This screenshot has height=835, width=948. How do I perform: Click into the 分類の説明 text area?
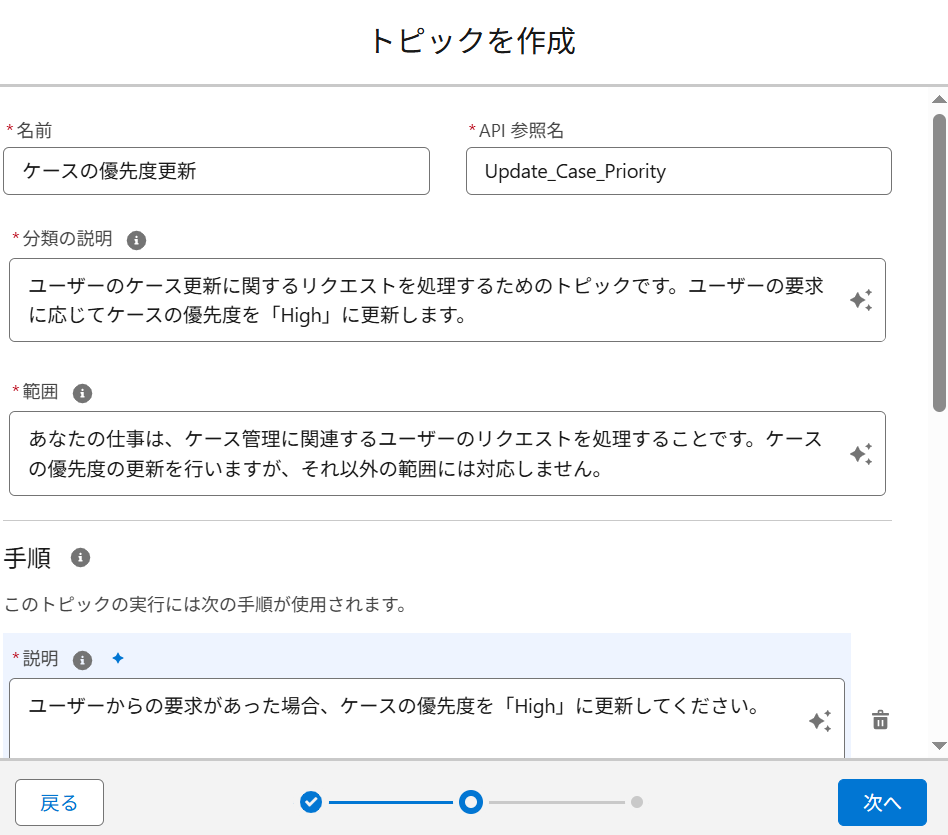click(447, 300)
